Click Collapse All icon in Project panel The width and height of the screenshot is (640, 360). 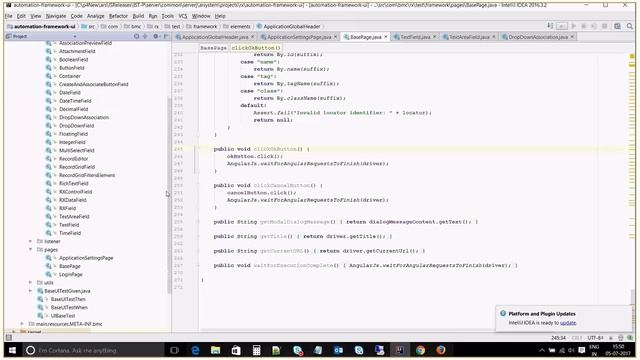coord(145,36)
